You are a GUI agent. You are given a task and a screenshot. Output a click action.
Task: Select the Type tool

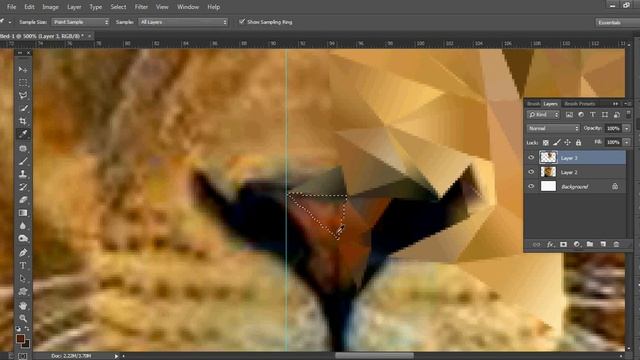pyautogui.click(x=23, y=266)
